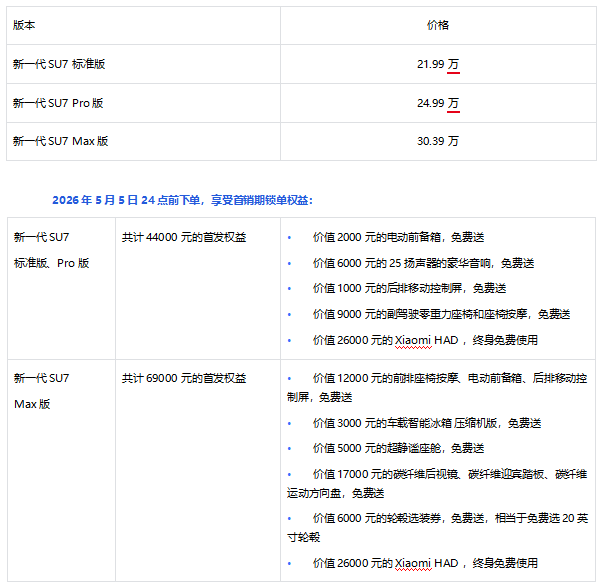This screenshot has width=602, height=586.
Task: Click '价值 9000 元的副驾驶零重力座椅' line
Action: (441, 314)
